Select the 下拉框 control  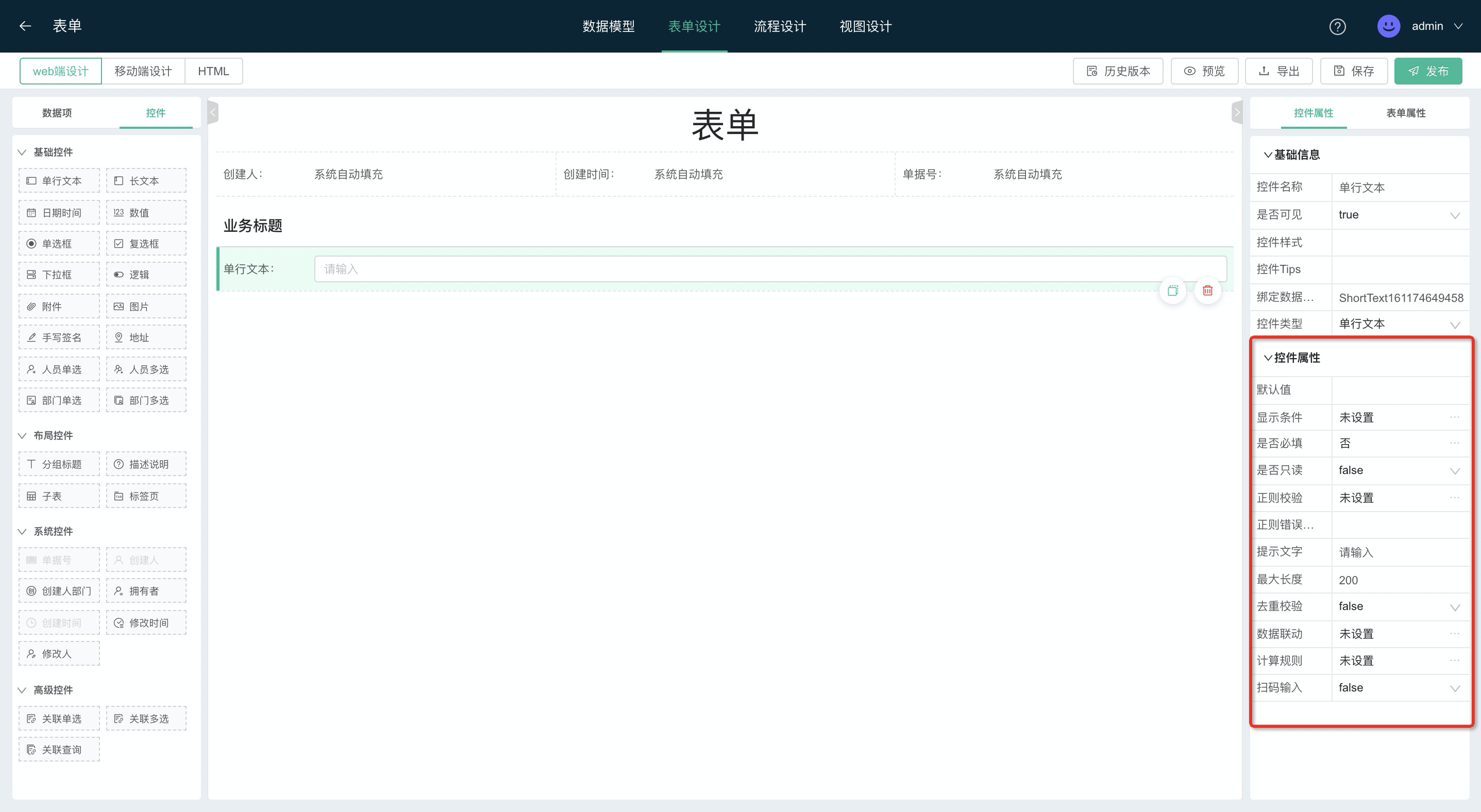pyautogui.click(x=59, y=274)
